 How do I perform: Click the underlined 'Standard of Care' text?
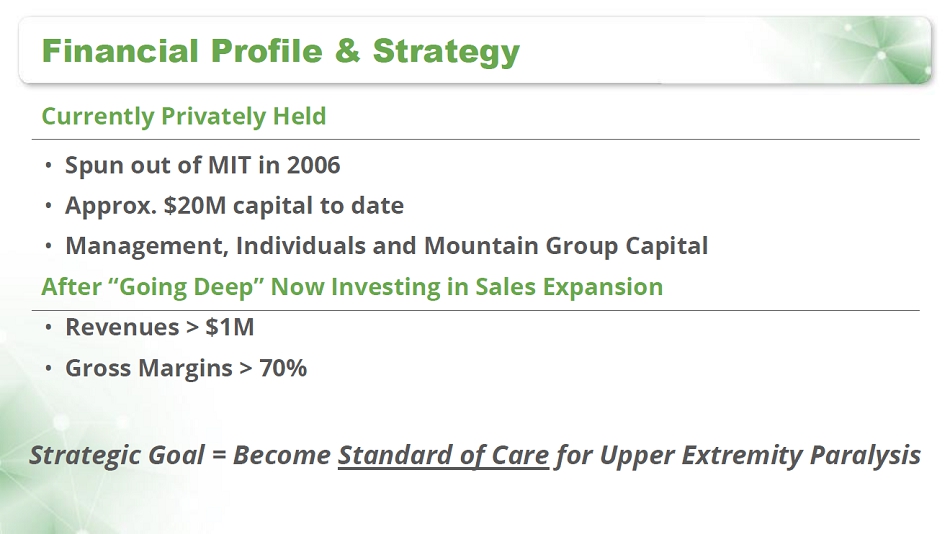pyautogui.click(x=443, y=456)
